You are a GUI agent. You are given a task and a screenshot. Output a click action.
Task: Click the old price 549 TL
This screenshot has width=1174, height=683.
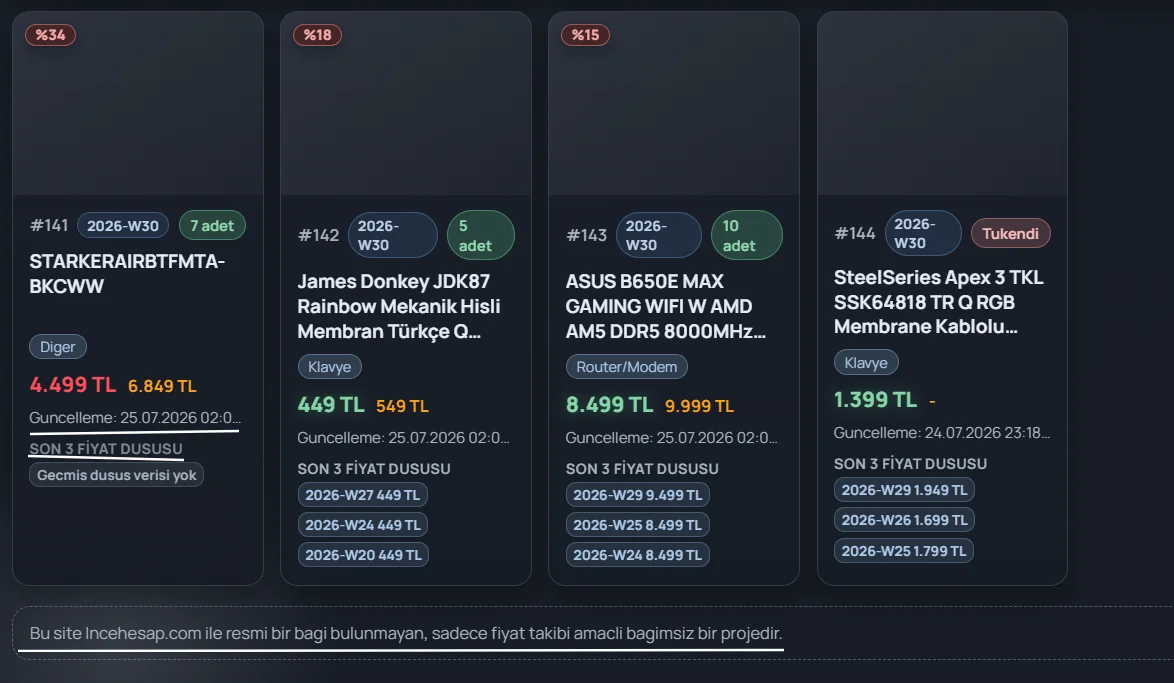402,406
